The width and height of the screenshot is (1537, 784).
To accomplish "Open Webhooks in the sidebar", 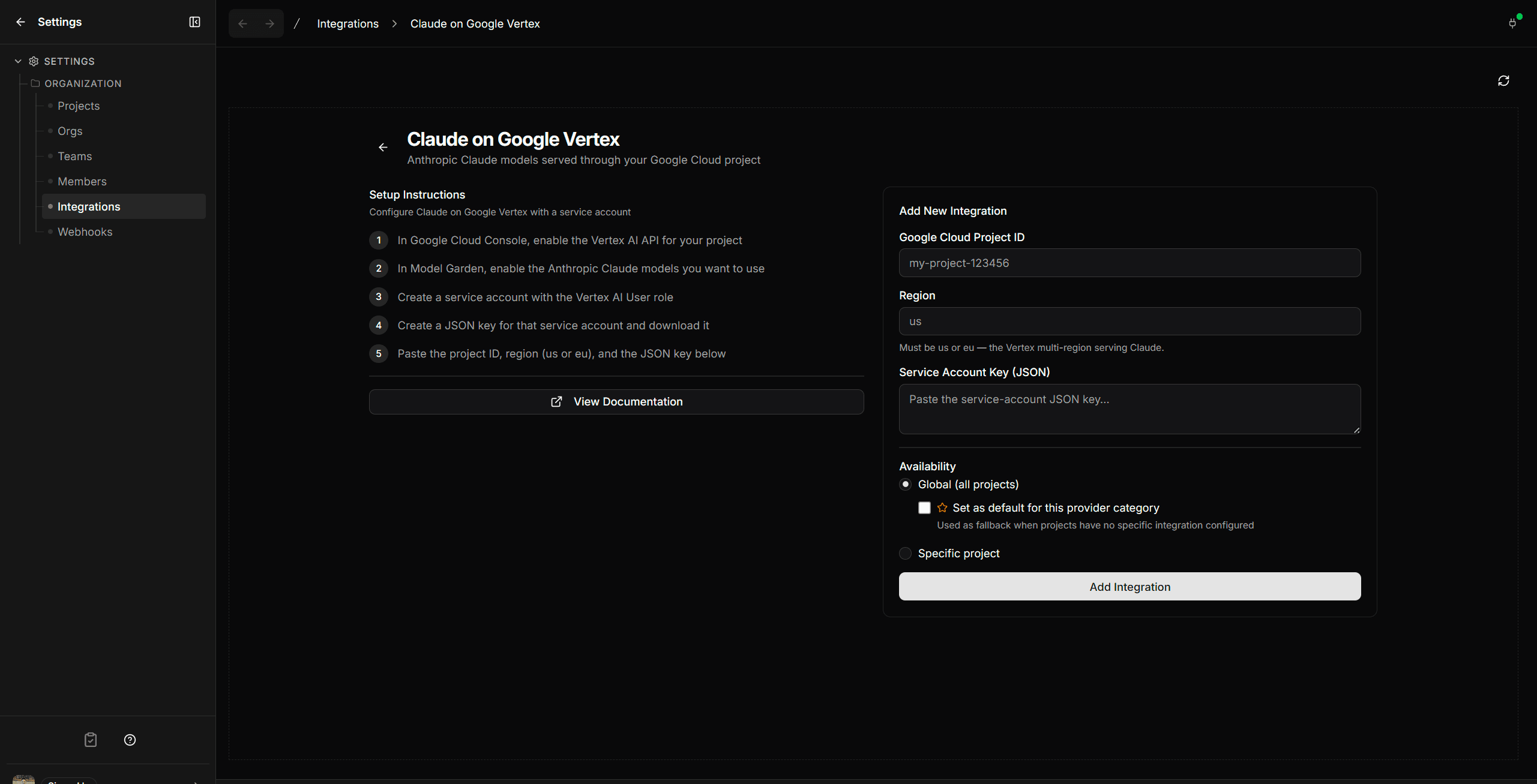I will (x=85, y=232).
